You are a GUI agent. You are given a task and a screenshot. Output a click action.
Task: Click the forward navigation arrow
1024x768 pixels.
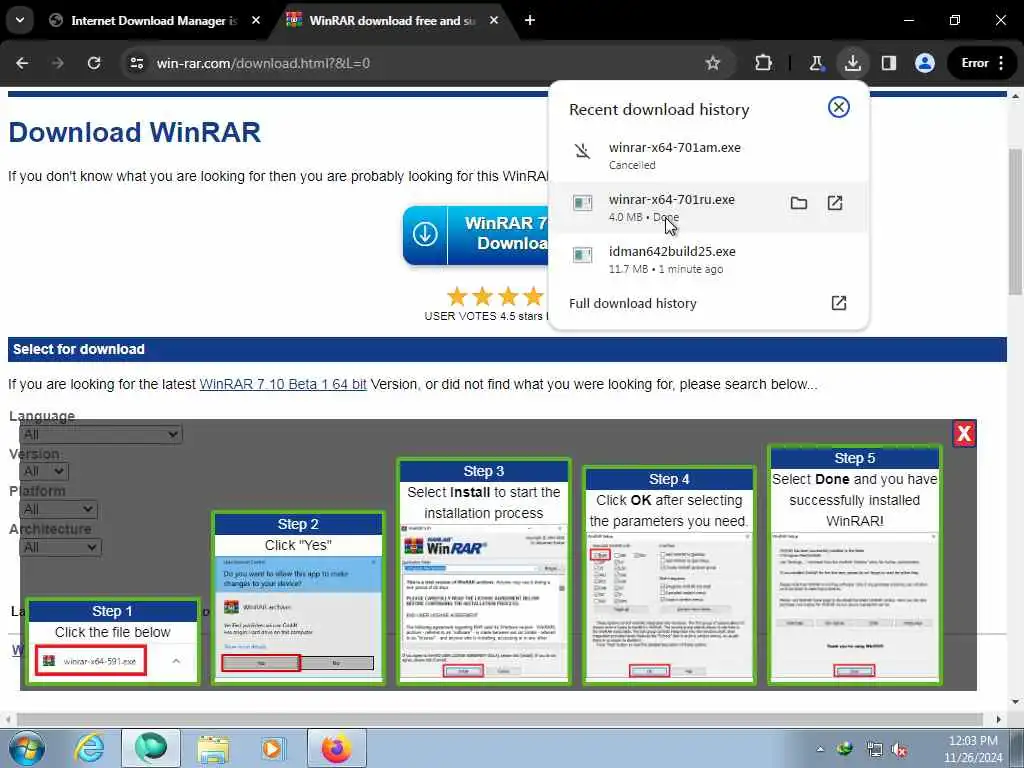(57, 63)
